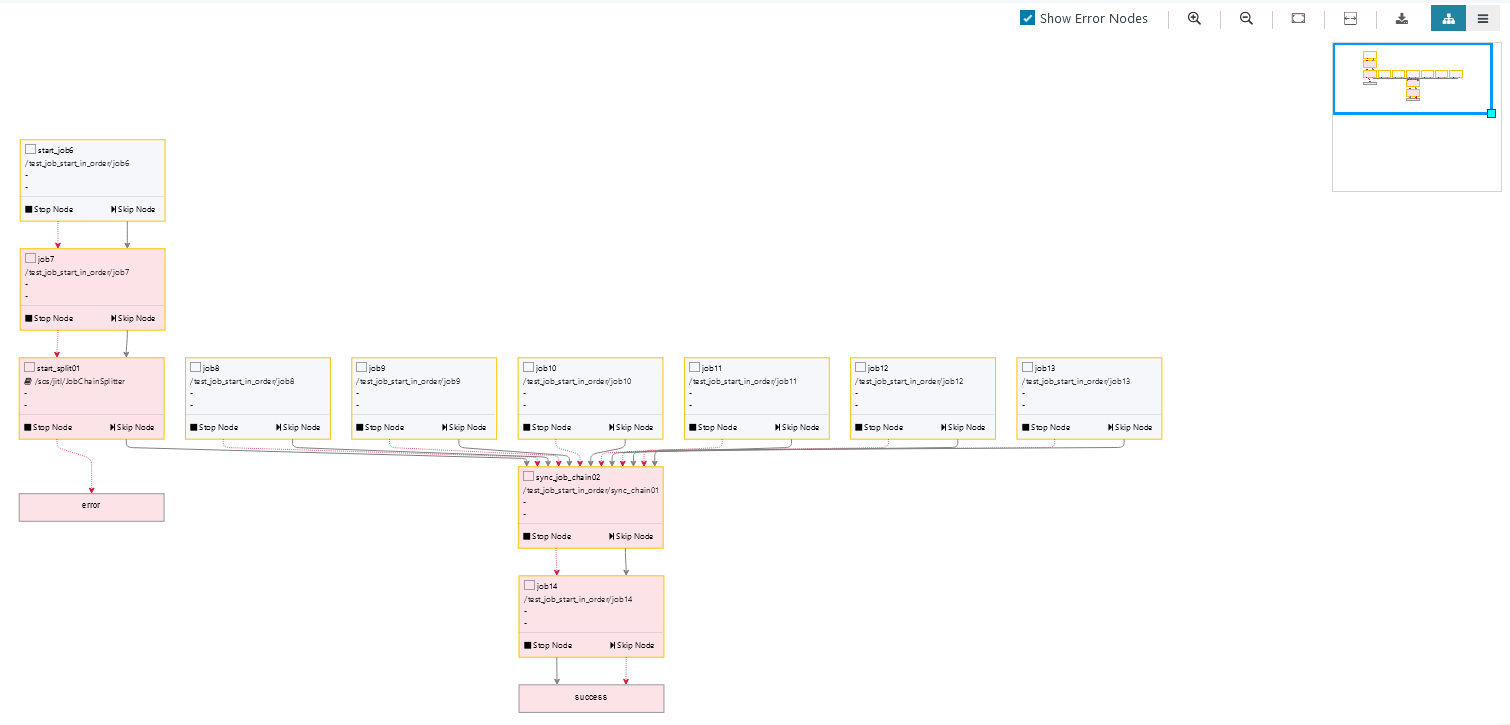
Task: Switch to the list view icon
Action: 1483,18
